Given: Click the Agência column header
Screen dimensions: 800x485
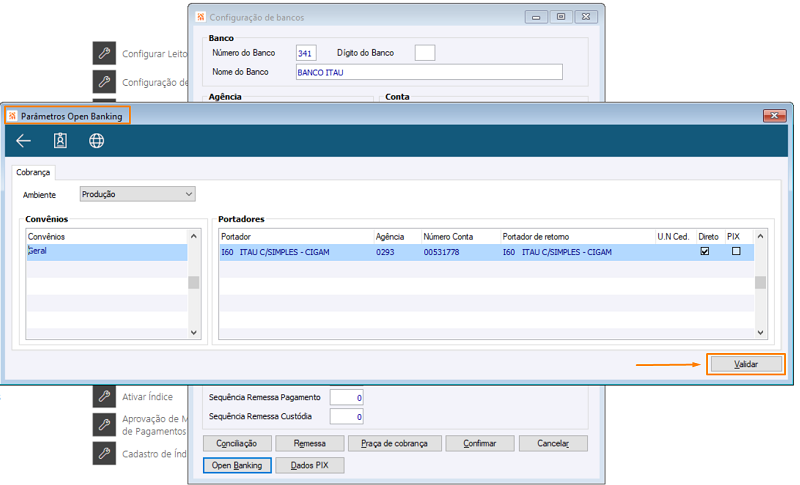Looking at the screenshot, I should click(397, 237).
